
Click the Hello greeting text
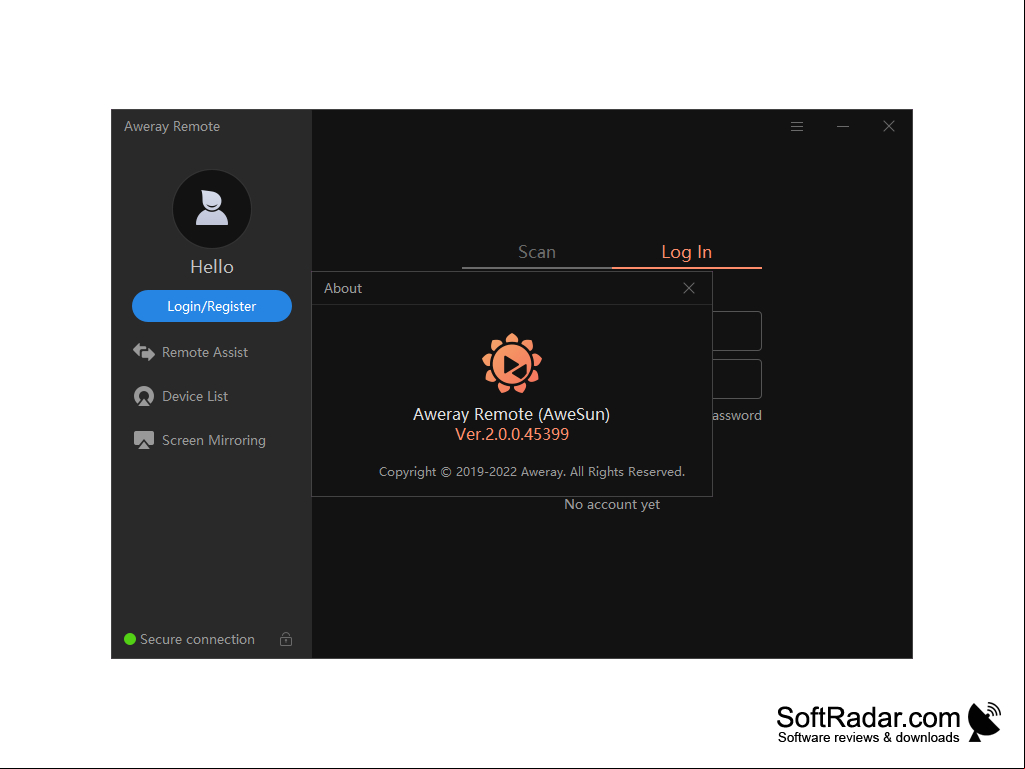[212, 267]
